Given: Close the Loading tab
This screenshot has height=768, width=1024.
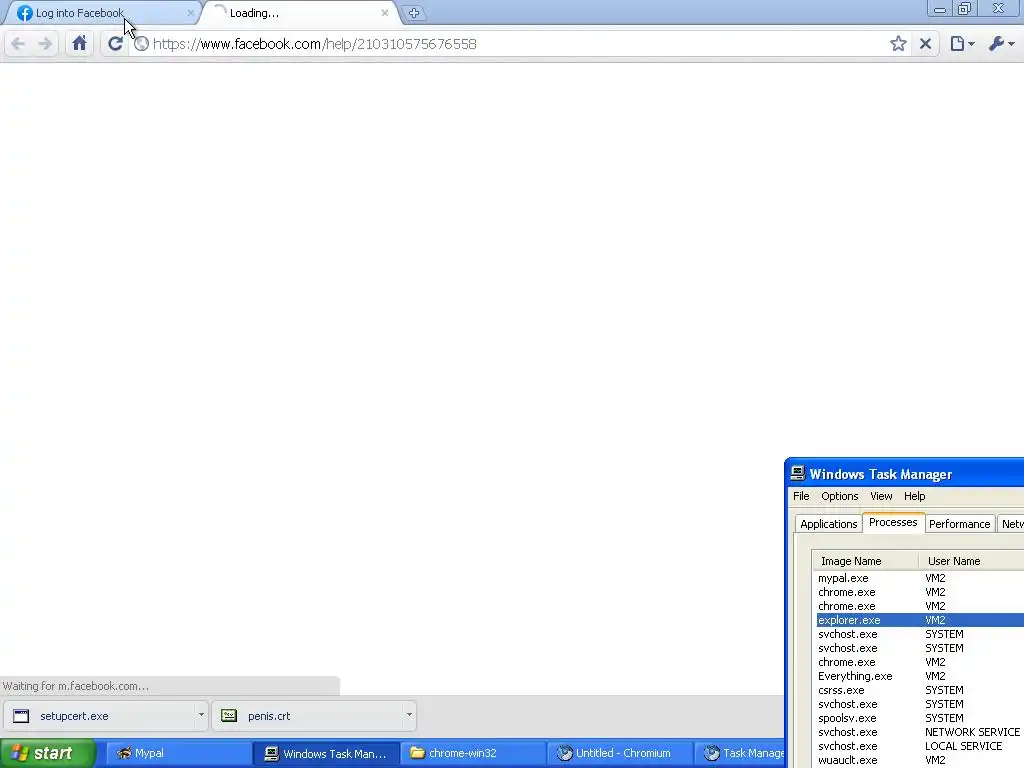Looking at the screenshot, I should click(x=385, y=13).
